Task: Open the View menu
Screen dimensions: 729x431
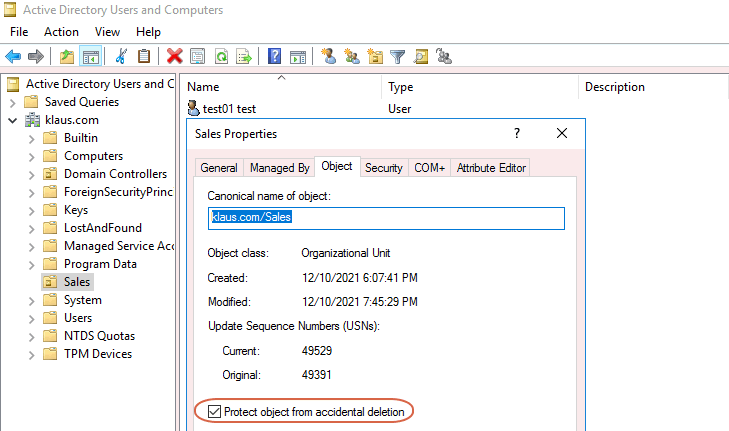Action: (107, 32)
